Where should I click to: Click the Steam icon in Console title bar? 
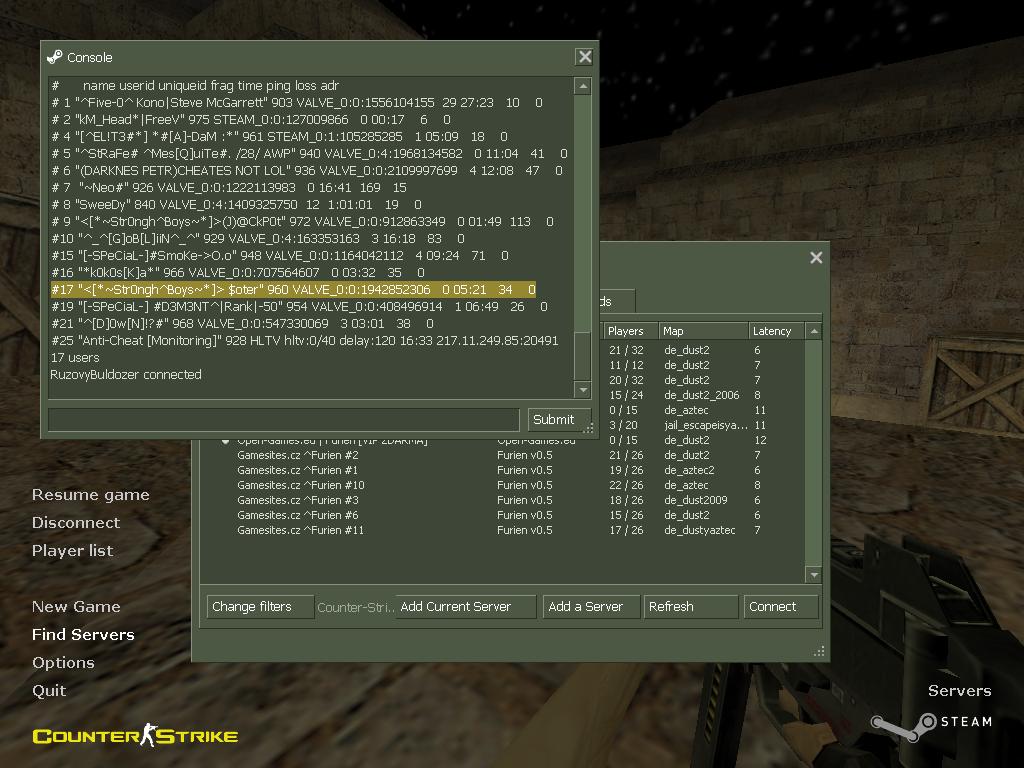click(55, 57)
